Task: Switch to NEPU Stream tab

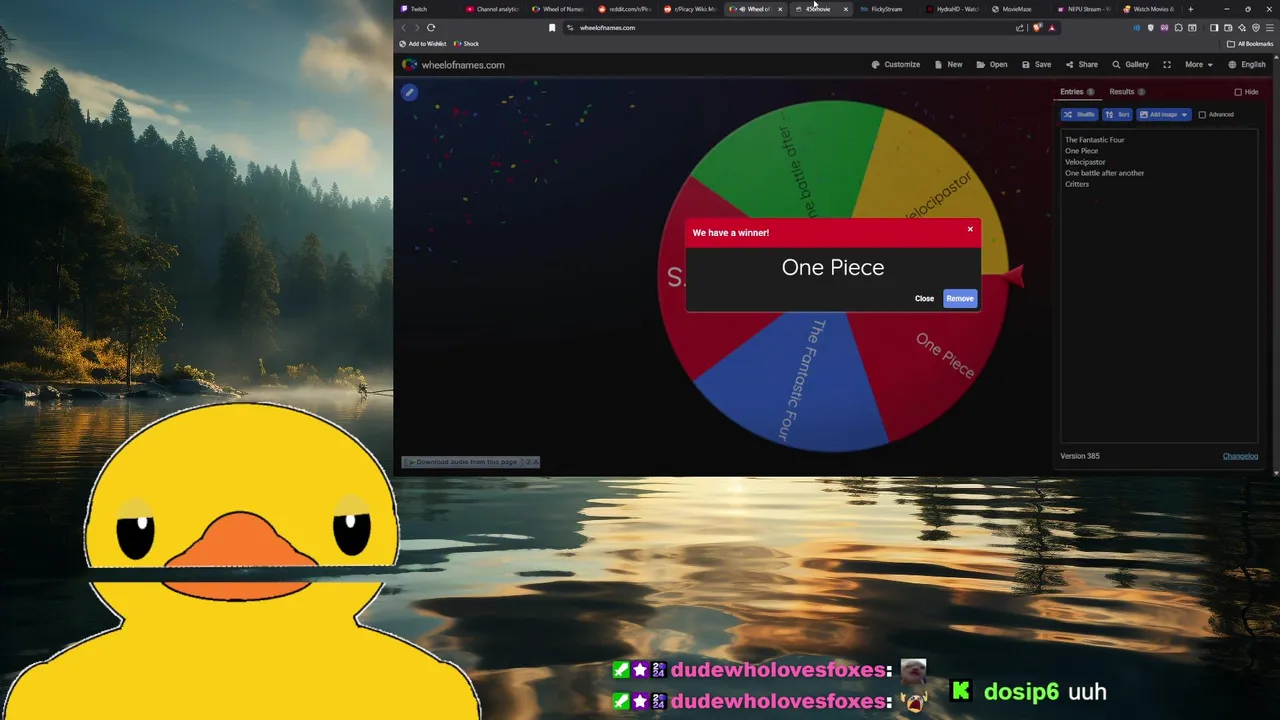Action: [1083, 9]
